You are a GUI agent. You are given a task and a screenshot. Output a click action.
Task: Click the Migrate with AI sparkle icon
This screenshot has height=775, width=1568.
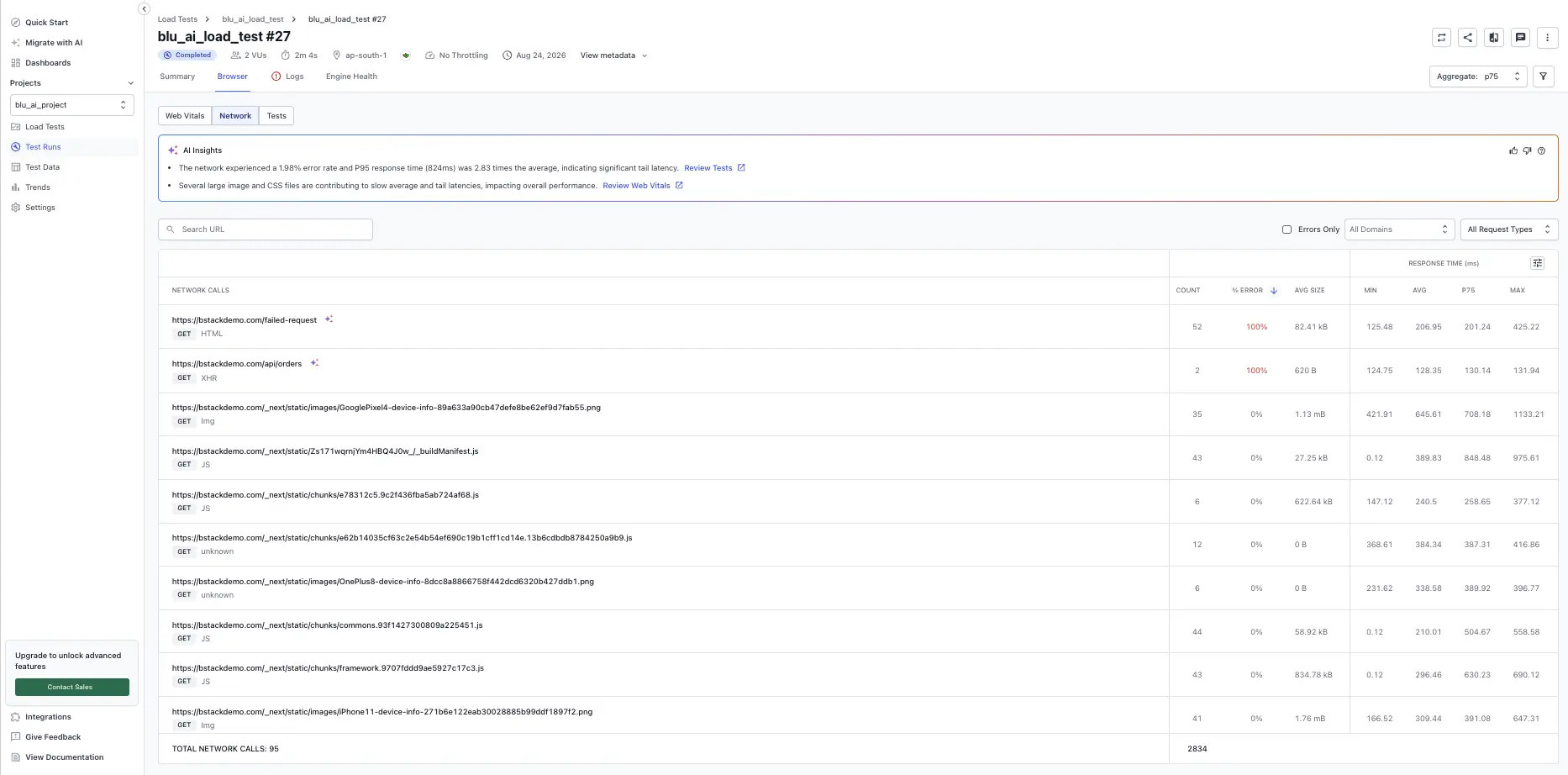[15, 43]
